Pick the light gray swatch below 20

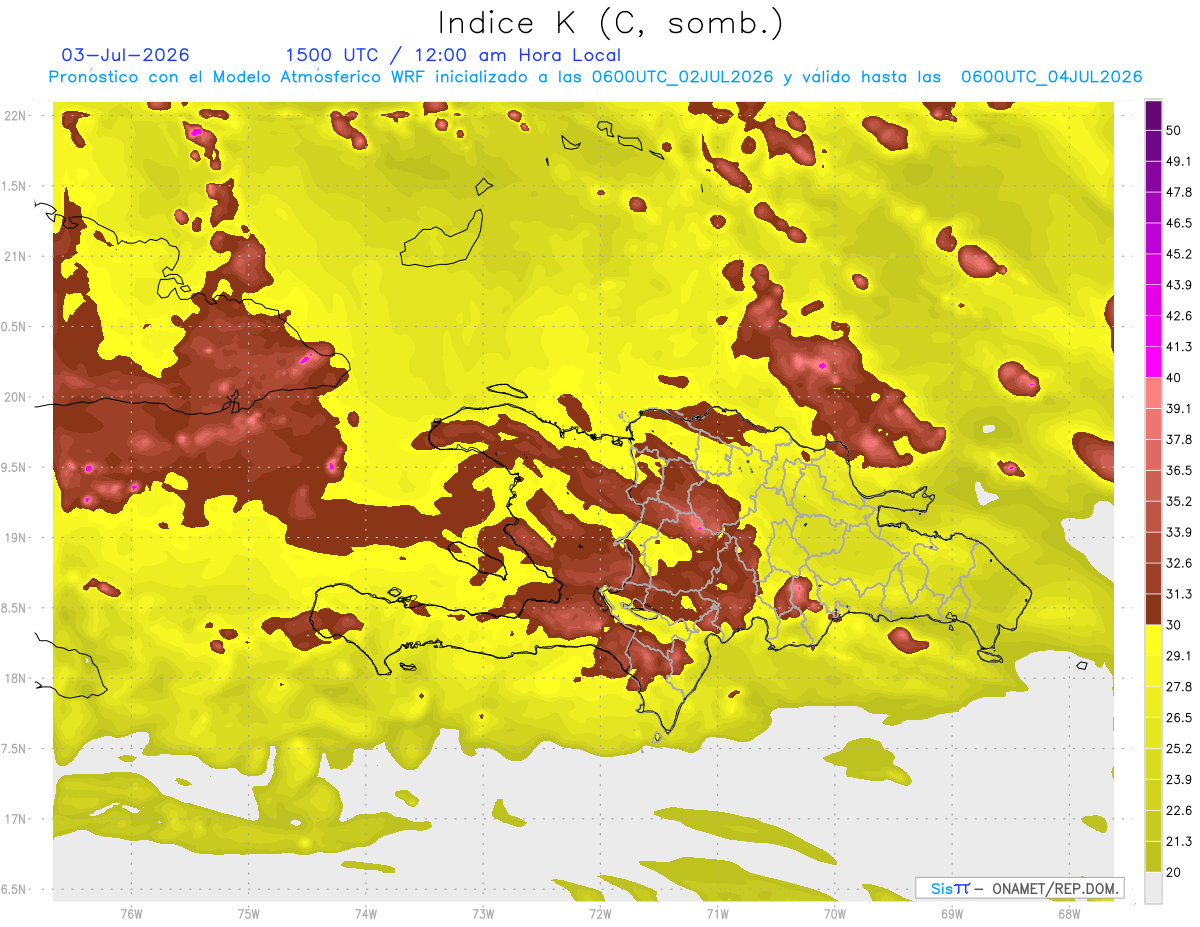(1153, 887)
